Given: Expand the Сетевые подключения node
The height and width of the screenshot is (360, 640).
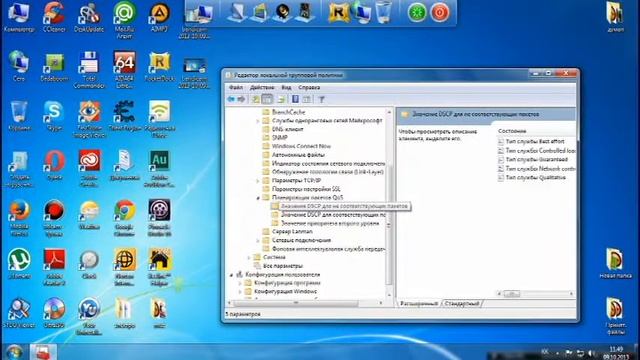Looking at the screenshot, I should (258, 240).
